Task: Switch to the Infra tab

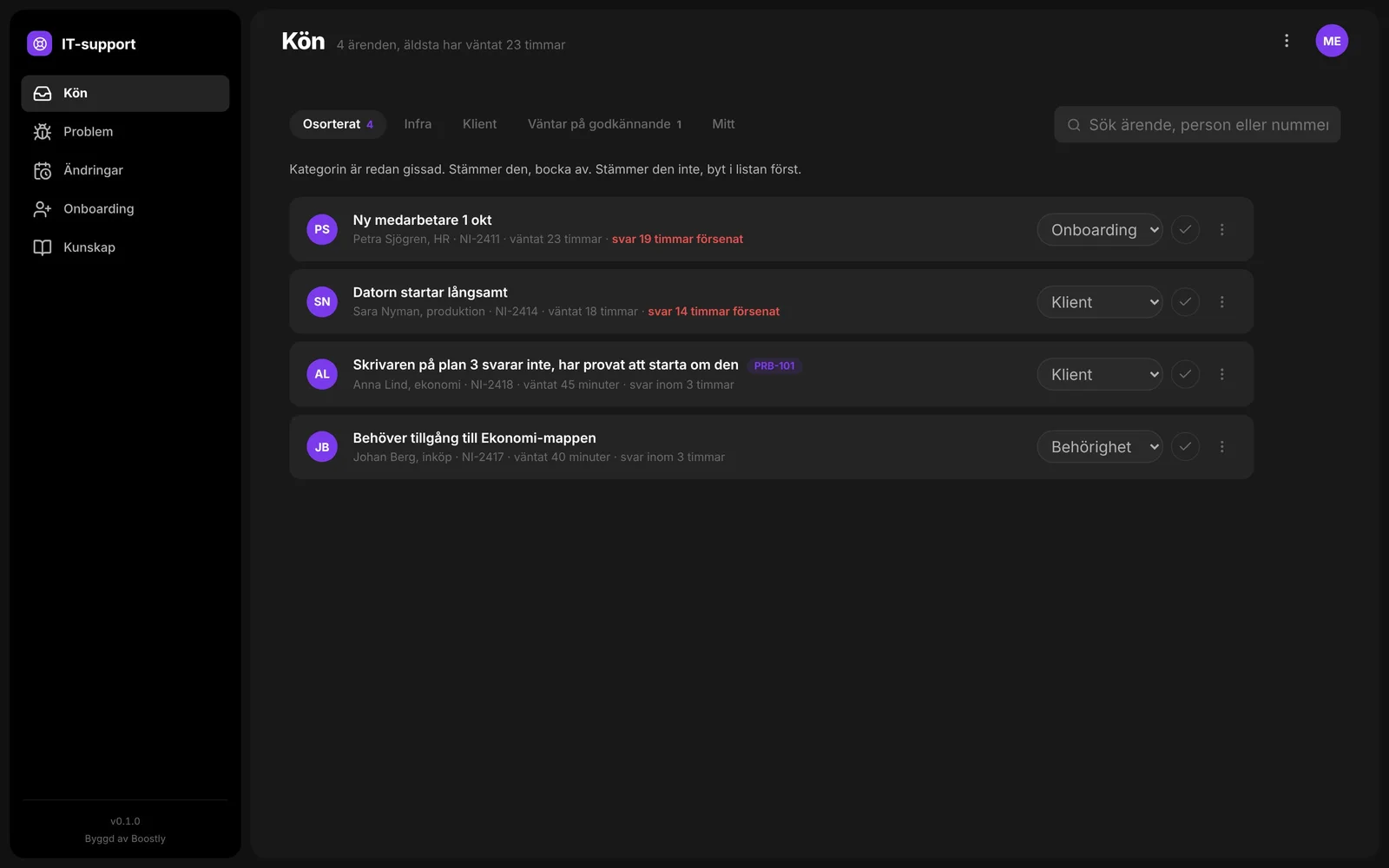Action: pyautogui.click(x=418, y=124)
